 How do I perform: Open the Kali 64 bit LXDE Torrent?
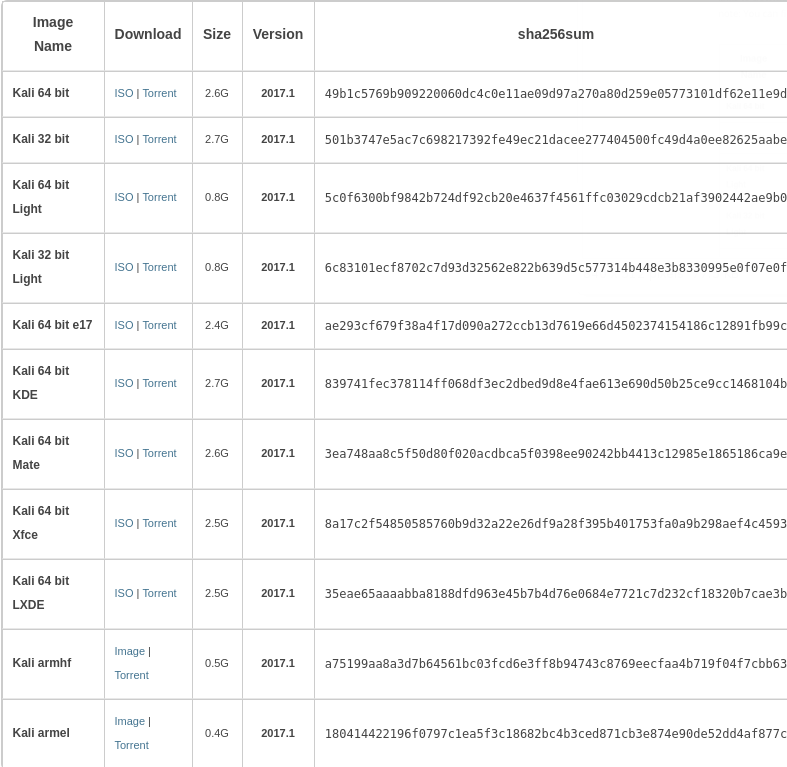160,593
